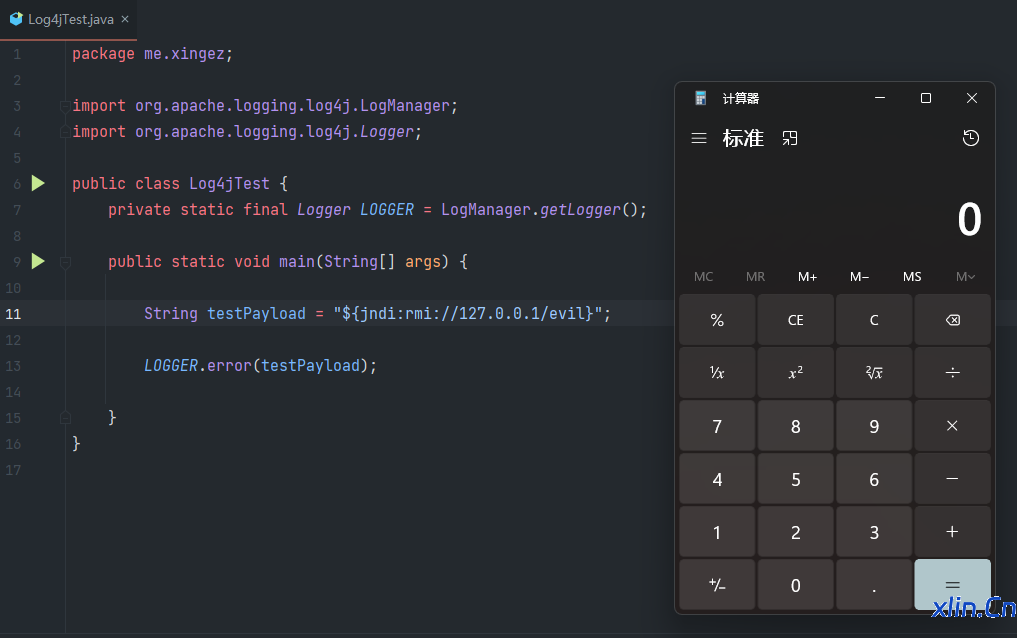This screenshot has width=1017, height=638.
Task: Click the C clear key
Action: pos(874,320)
